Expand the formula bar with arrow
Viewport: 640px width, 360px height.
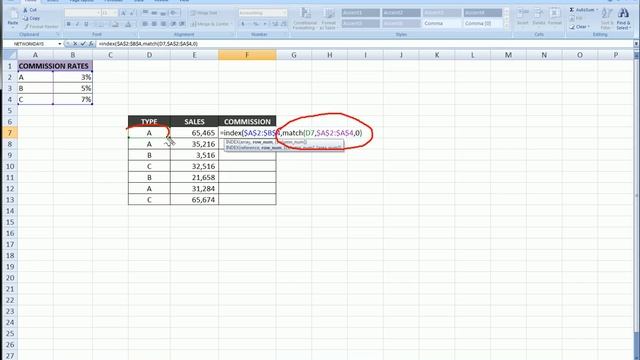point(636,43)
